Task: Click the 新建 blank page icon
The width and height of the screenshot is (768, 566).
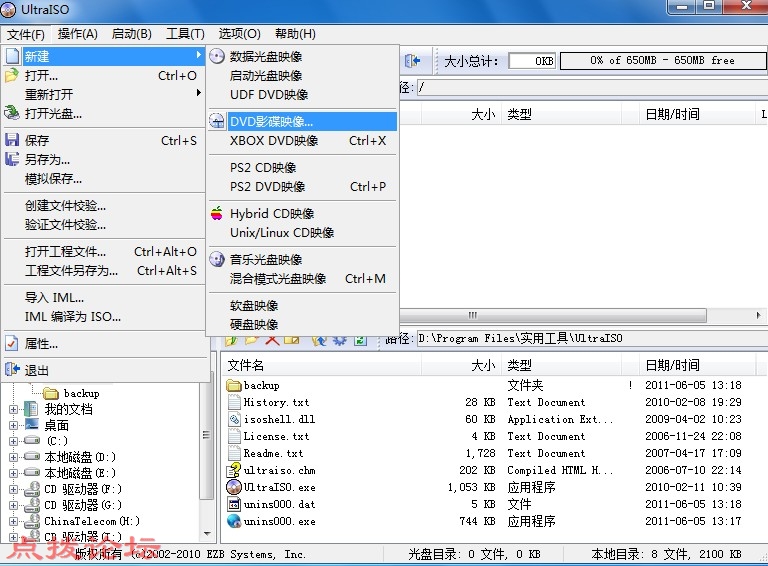Action: 12,56
